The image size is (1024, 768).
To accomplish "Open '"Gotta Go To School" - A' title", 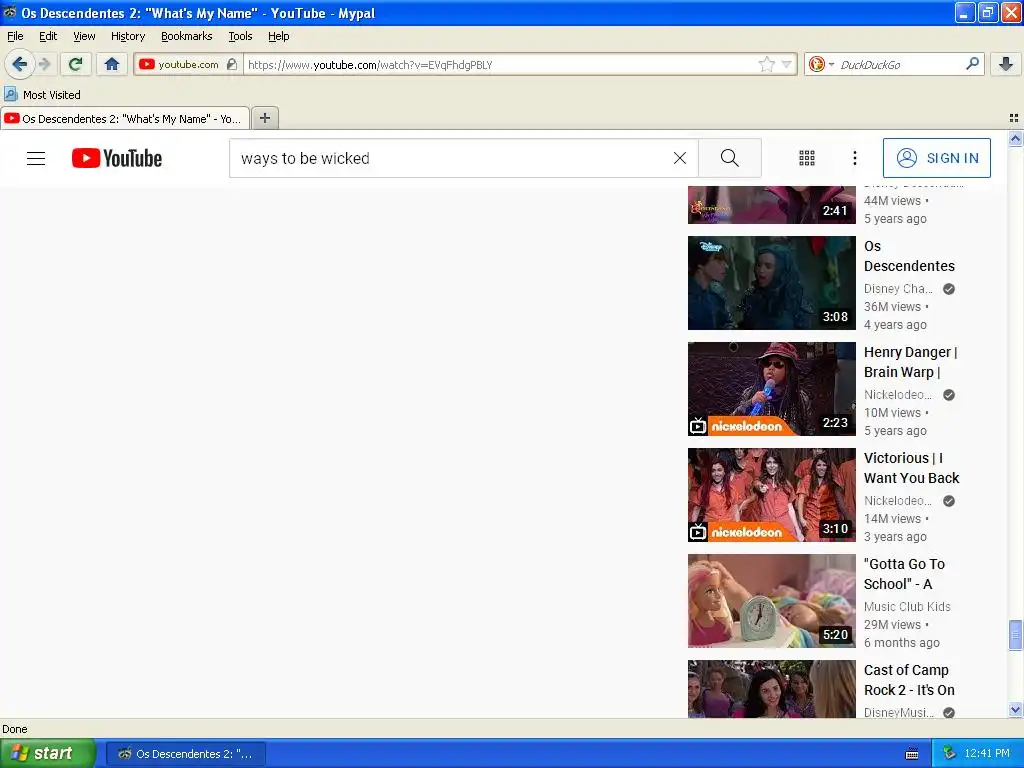I will [x=904, y=573].
